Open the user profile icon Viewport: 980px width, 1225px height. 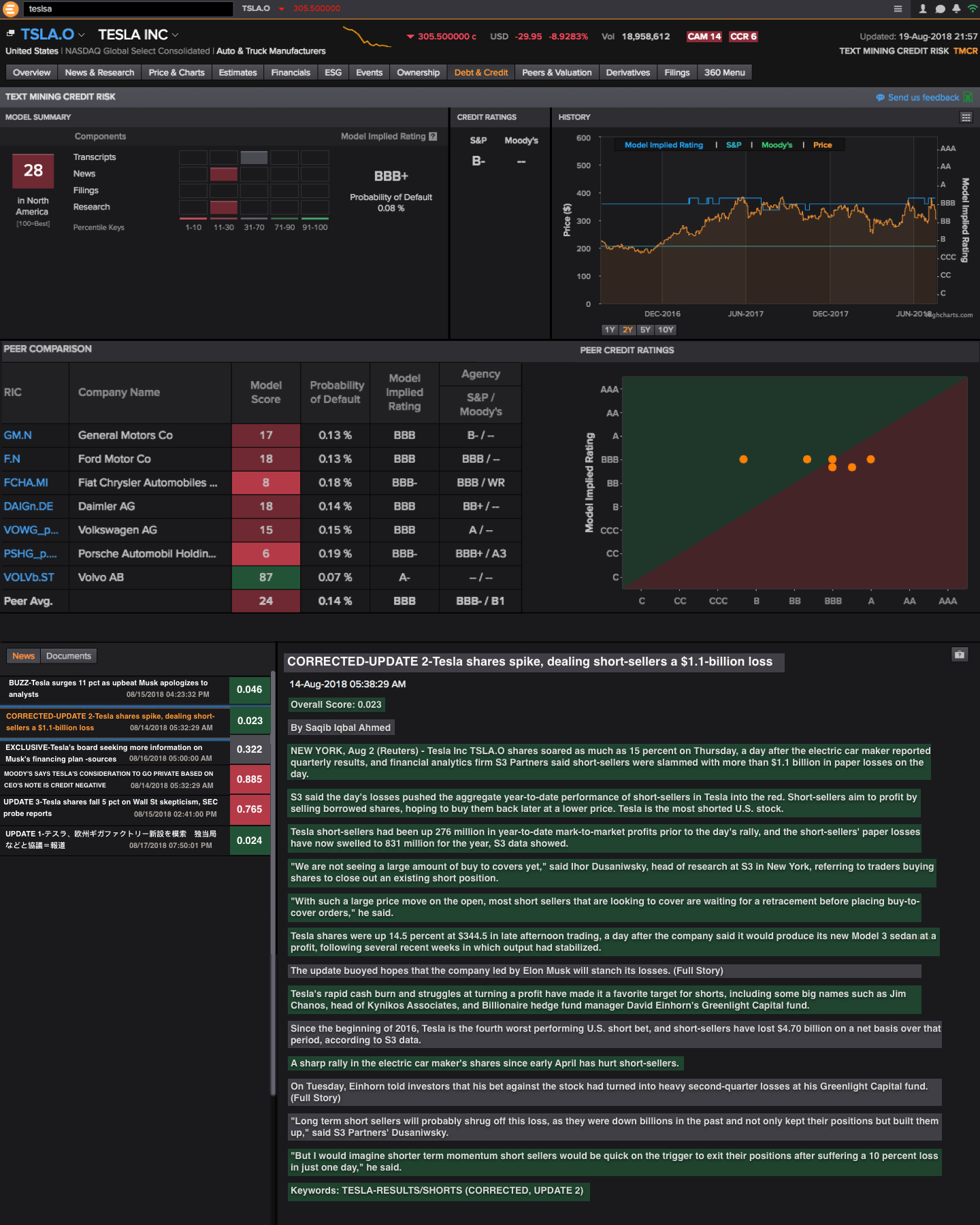pos(923,9)
